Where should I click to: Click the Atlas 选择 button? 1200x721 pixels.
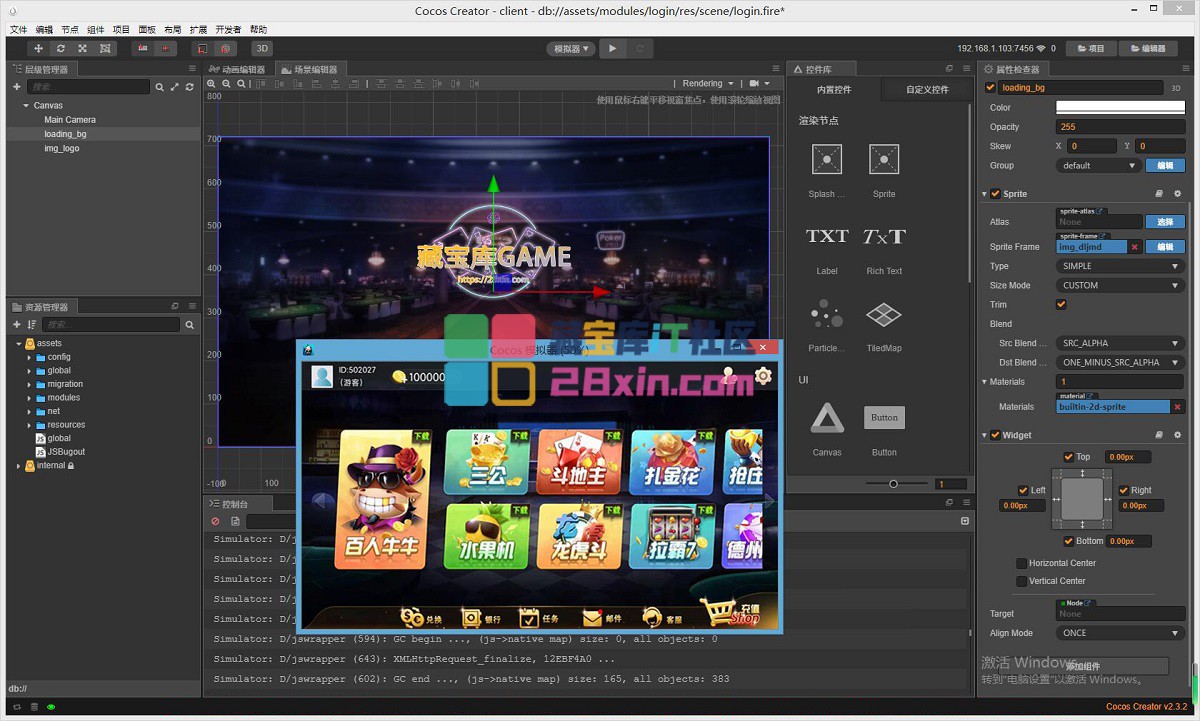[1165, 222]
